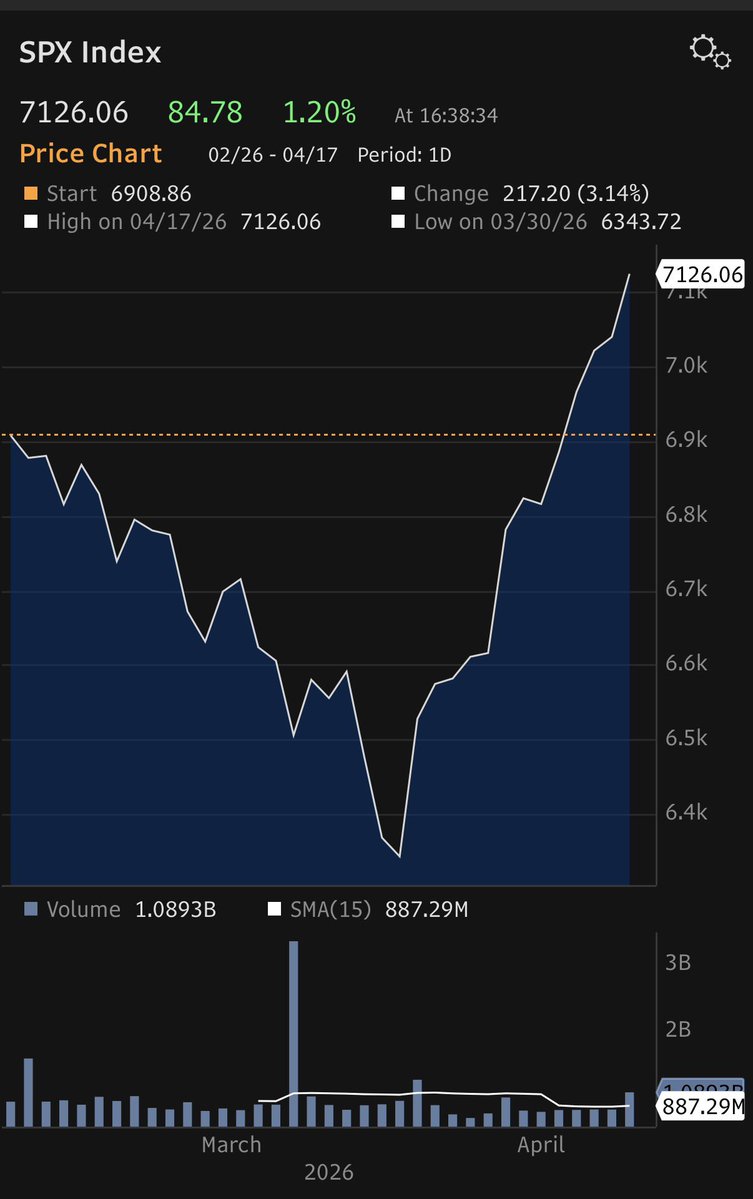Image resolution: width=753 pixels, height=1199 pixels.
Task: Tap the SMA(15) value 887.29M in legend
Action: (x=427, y=909)
